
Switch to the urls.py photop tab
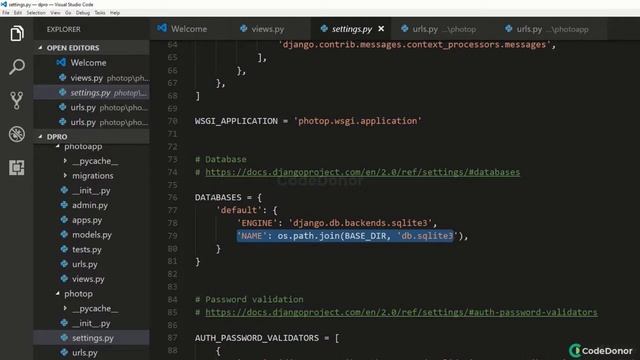(x=439, y=29)
